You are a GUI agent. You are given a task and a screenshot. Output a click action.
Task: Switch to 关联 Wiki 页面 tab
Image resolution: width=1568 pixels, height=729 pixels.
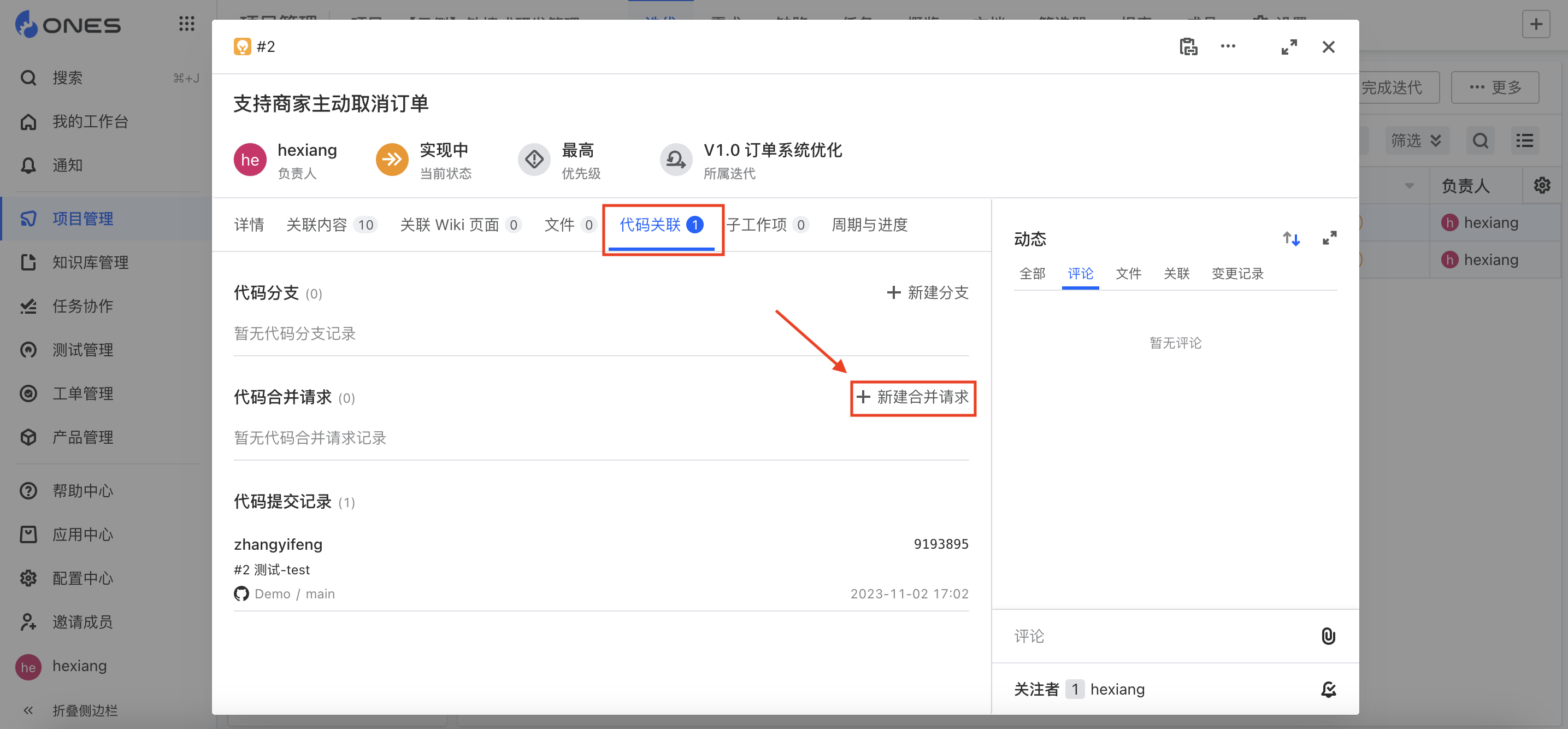[461, 225]
